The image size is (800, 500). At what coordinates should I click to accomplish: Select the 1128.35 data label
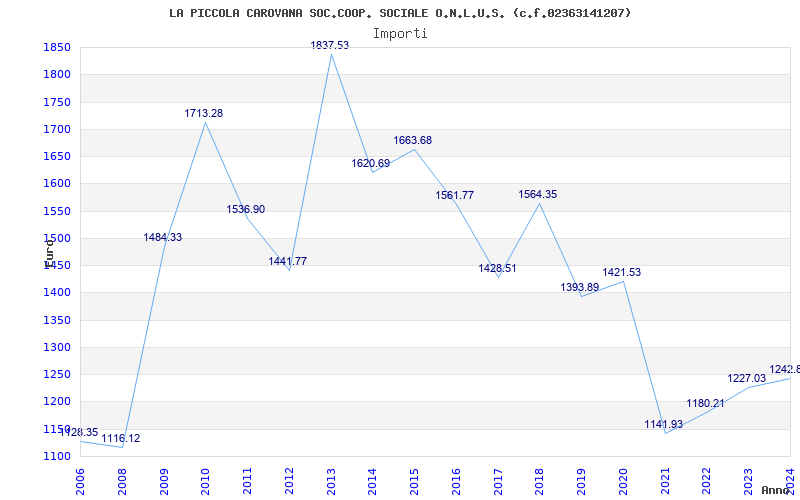tap(79, 433)
